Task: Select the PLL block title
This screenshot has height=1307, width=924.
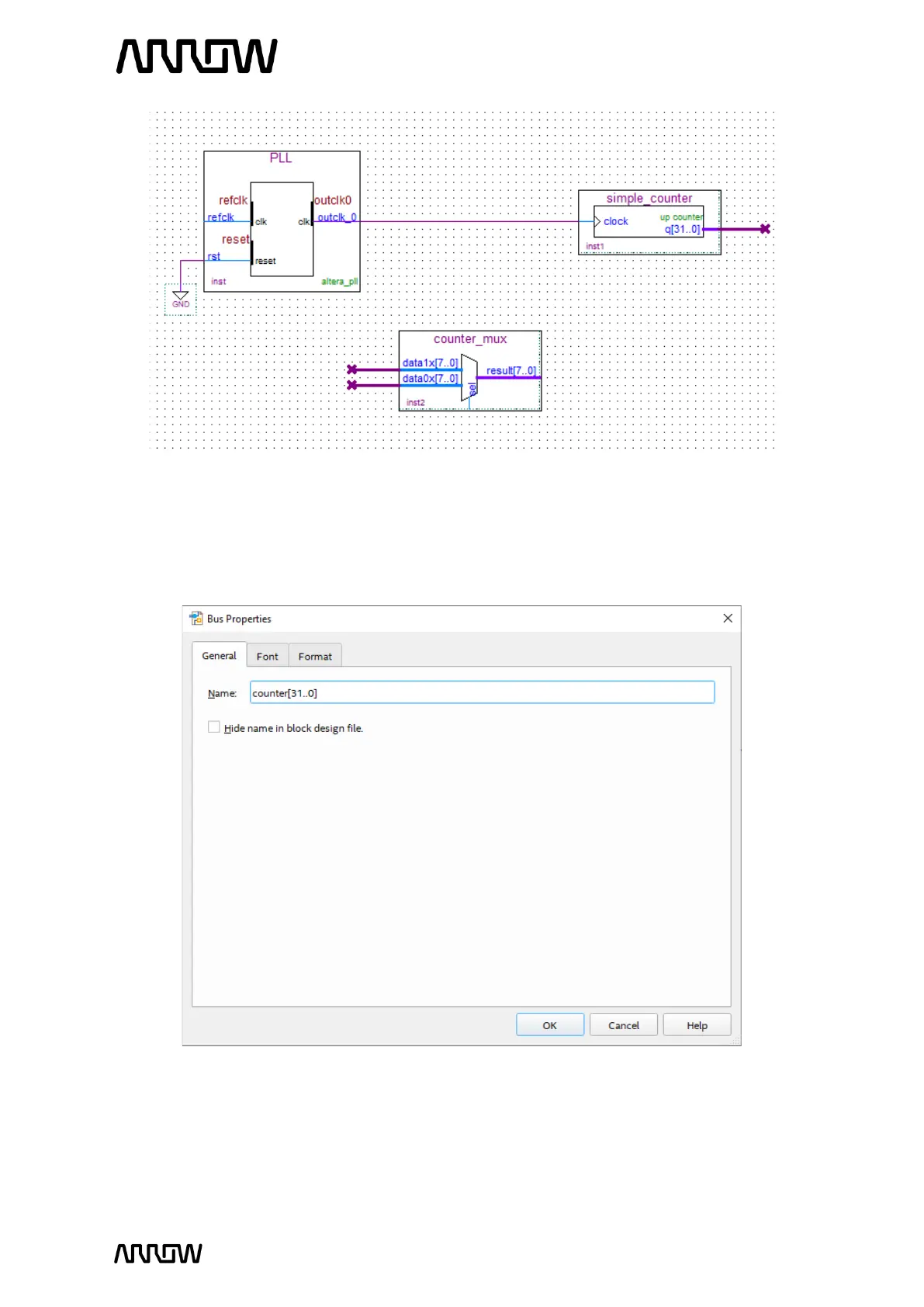Action: coord(281,158)
